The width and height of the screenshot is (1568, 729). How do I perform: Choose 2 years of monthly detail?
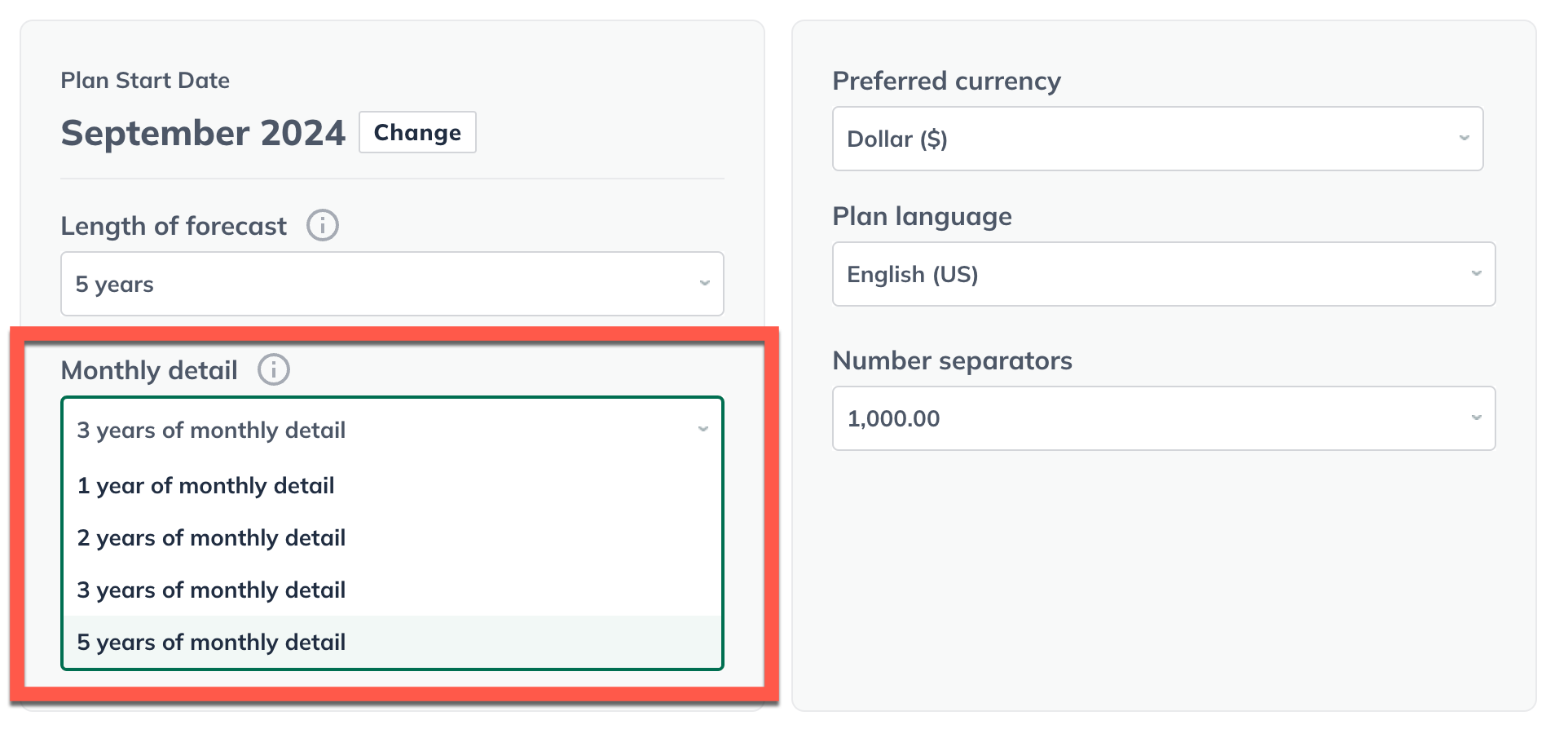click(x=211, y=537)
